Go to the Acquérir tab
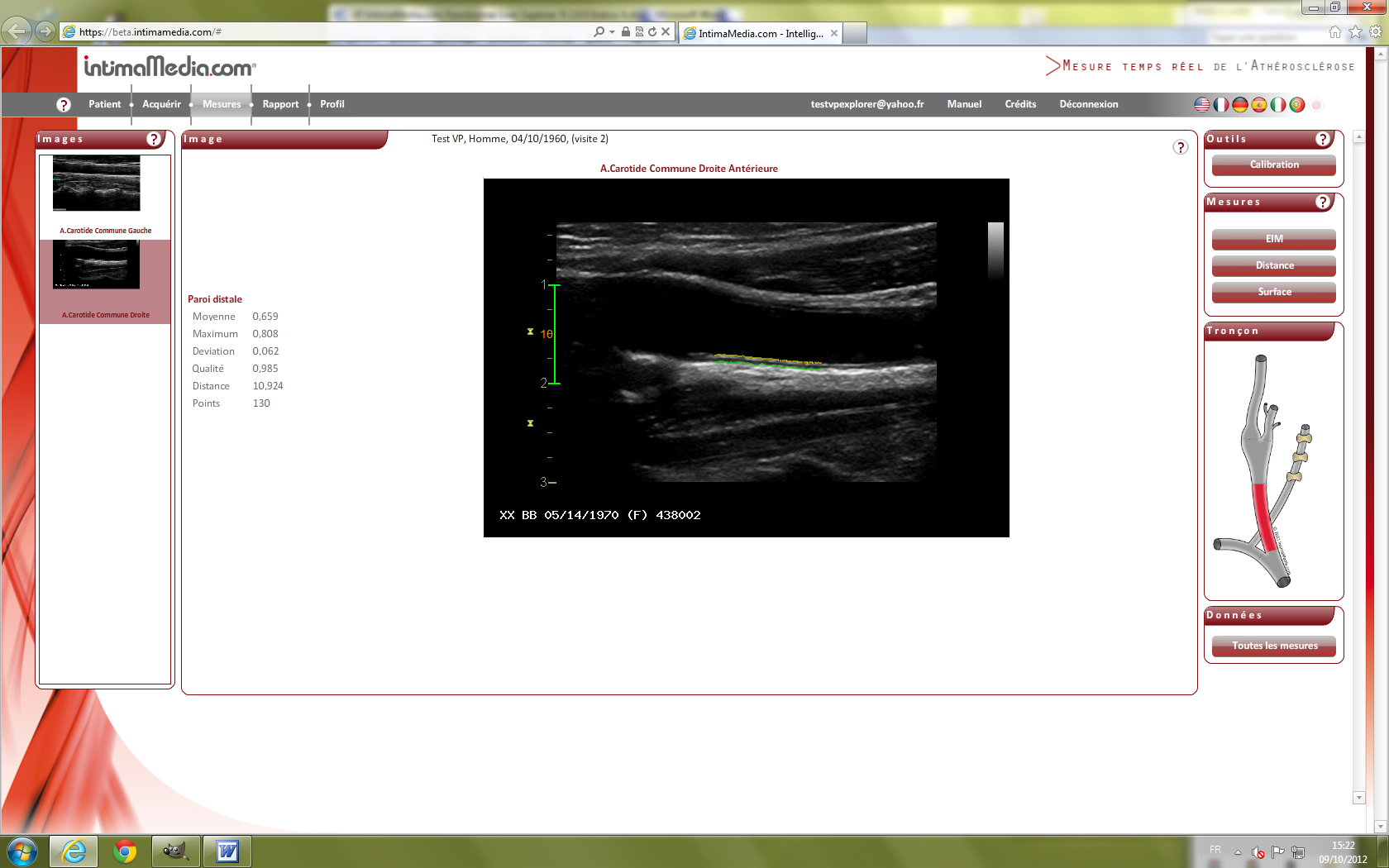Screen dimensions: 1389x868 161,104
